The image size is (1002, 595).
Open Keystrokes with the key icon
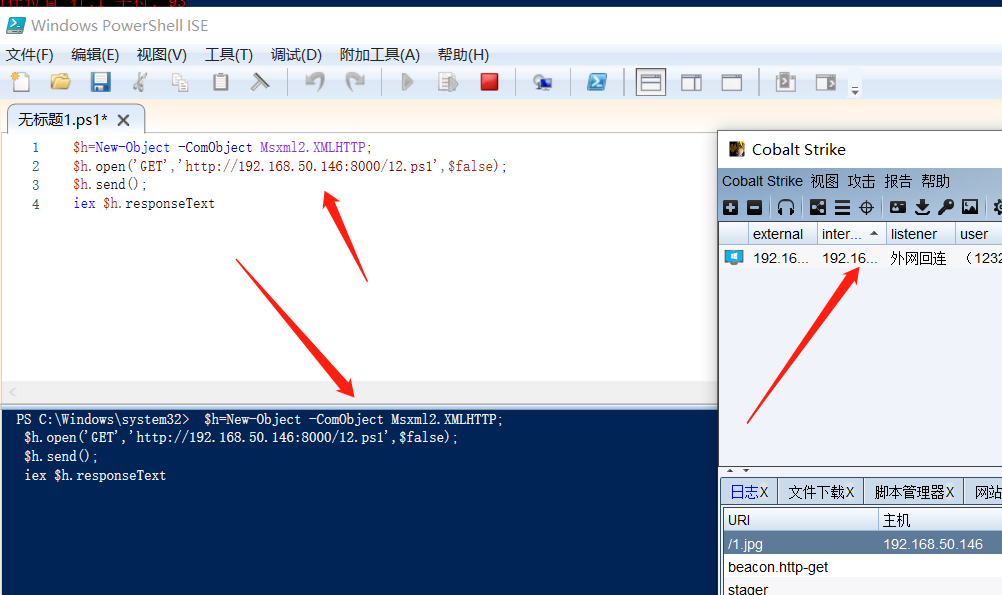tap(946, 207)
